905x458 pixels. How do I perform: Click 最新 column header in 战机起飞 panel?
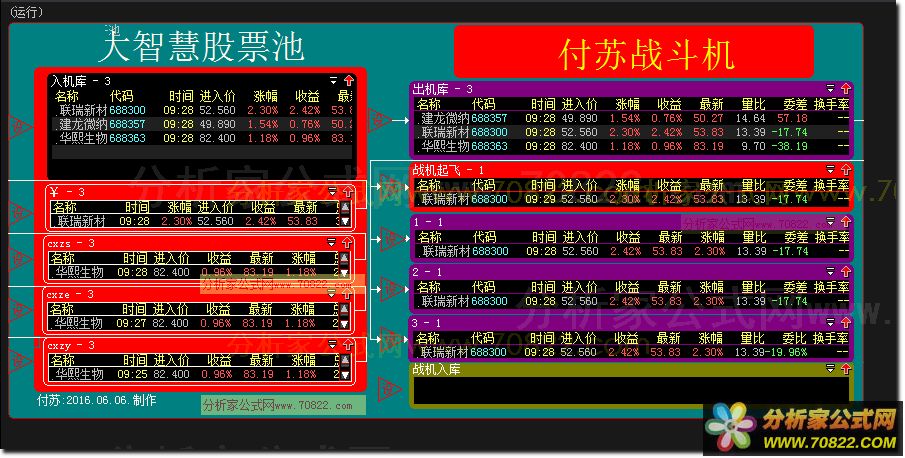711,185
